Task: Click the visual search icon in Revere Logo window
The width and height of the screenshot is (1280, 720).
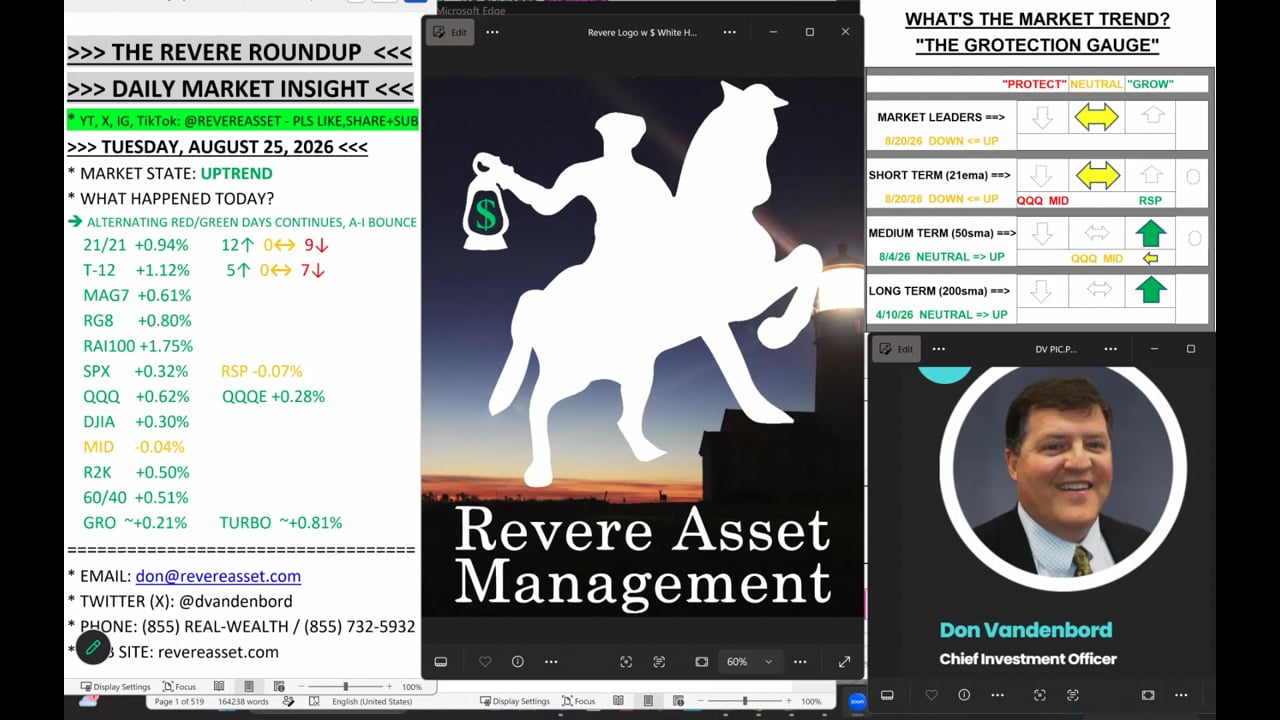Action: pos(626,662)
